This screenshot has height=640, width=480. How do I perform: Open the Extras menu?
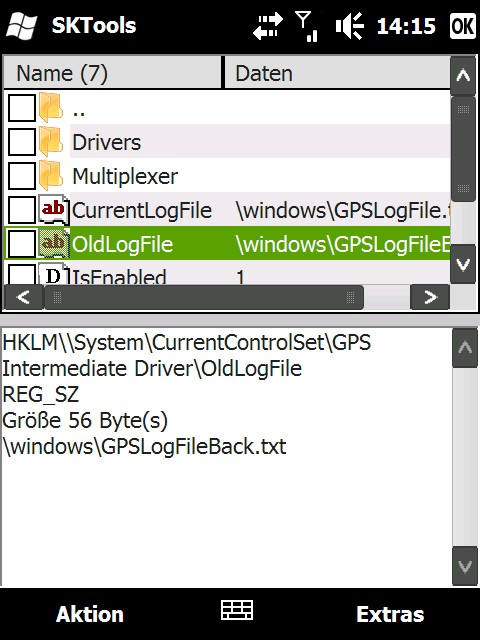[x=390, y=614]
